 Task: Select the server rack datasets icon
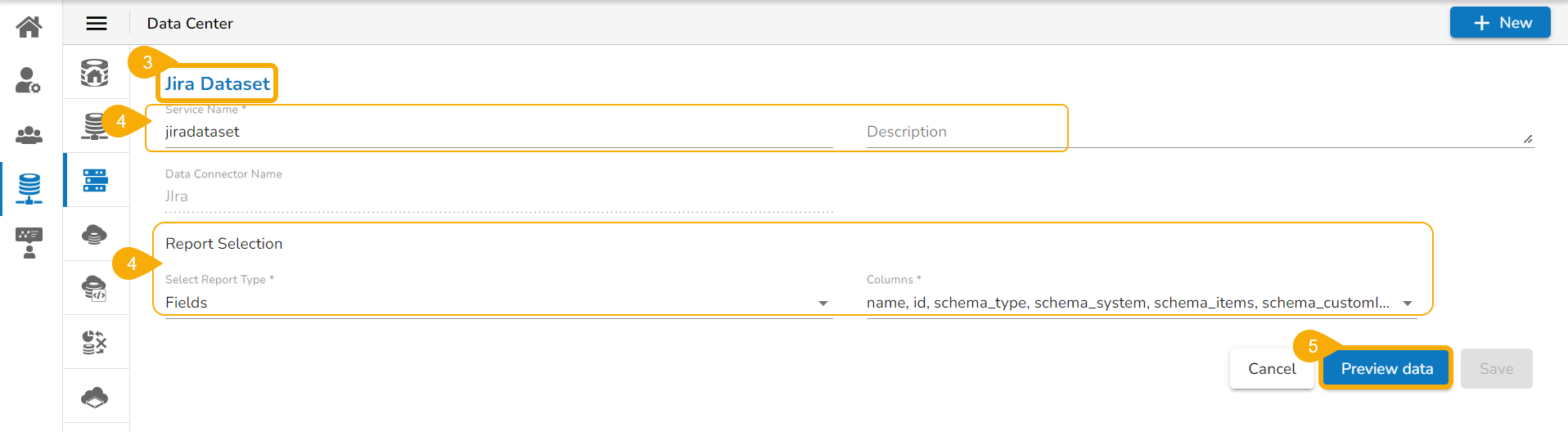pyautogui.click(x=95, y=180)
